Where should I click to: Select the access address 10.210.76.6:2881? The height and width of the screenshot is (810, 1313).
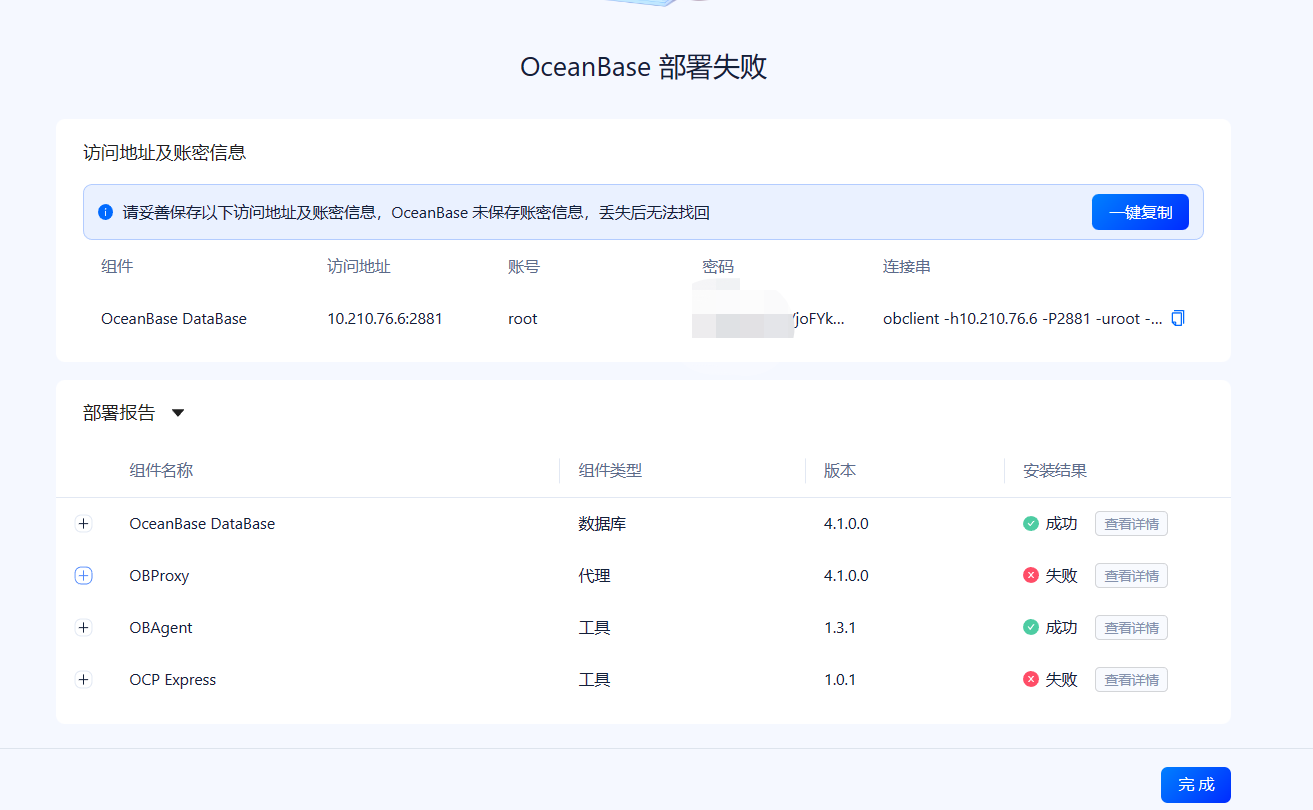pos(385,319)
